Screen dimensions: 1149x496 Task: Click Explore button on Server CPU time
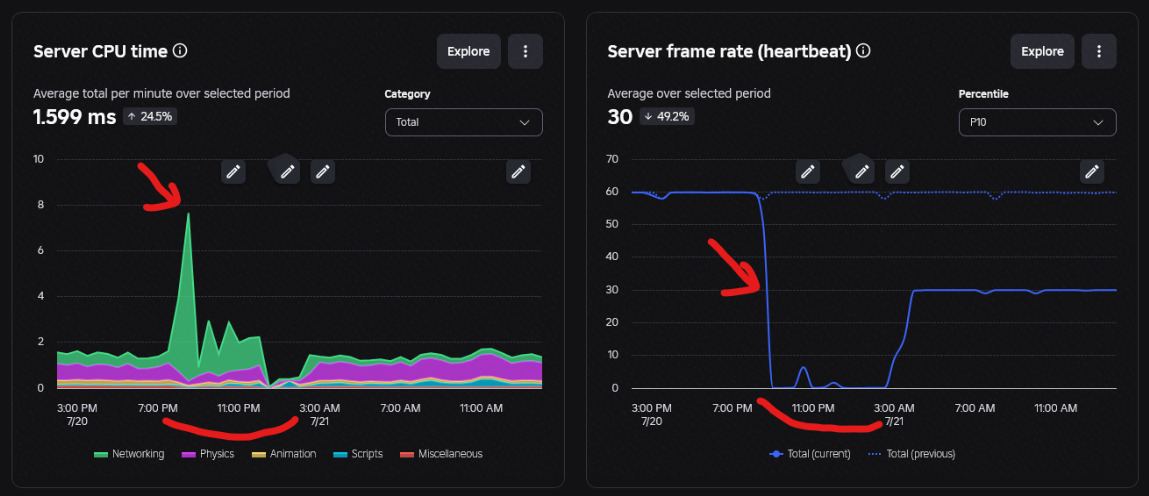pyautogui.click(x=469, y=51)
